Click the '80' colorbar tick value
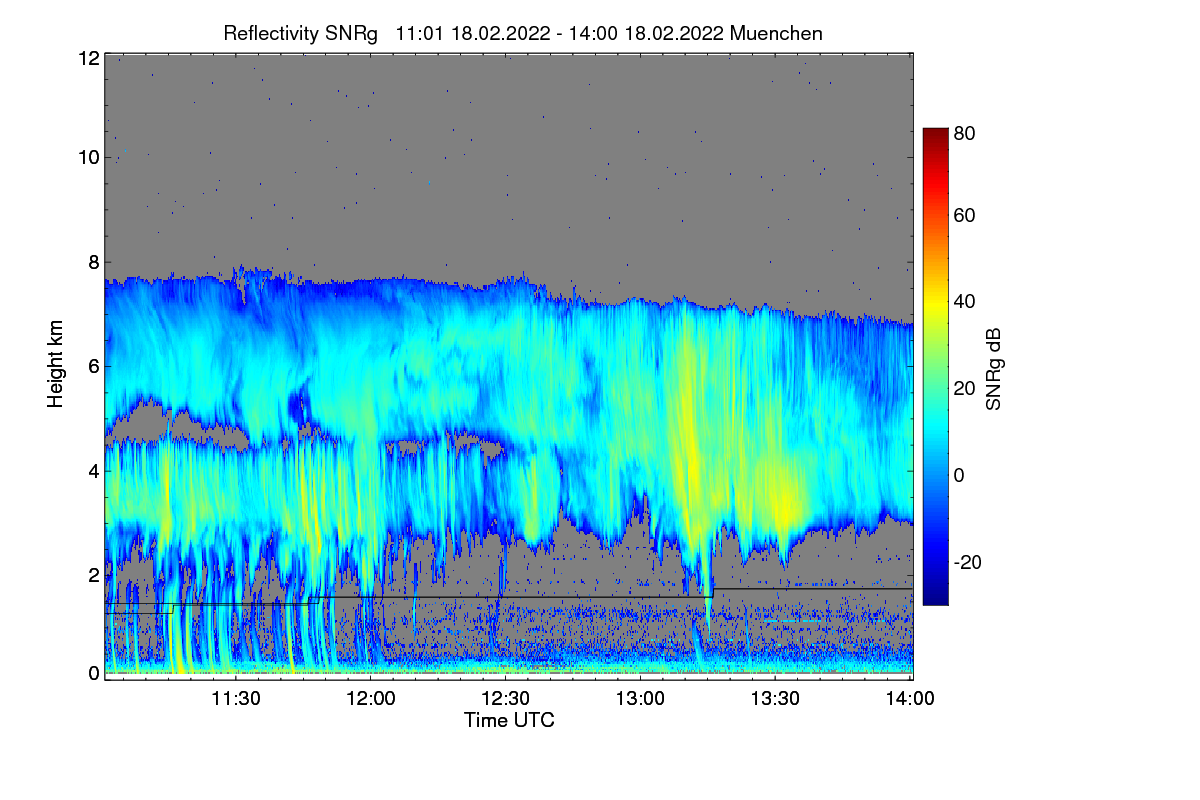The image size is (1200, 800). (x=965, y=131)
